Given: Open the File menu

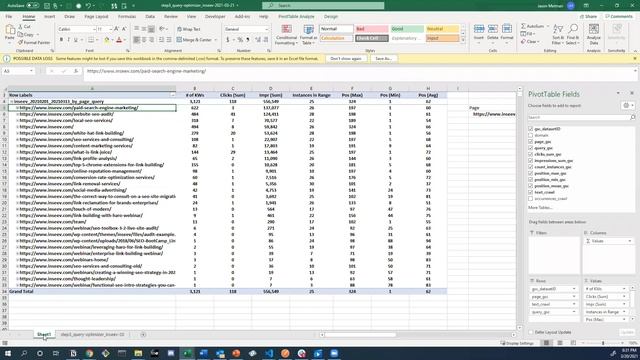Looking at the screenshot, I should pyautogui.click(x=9, y=17).
